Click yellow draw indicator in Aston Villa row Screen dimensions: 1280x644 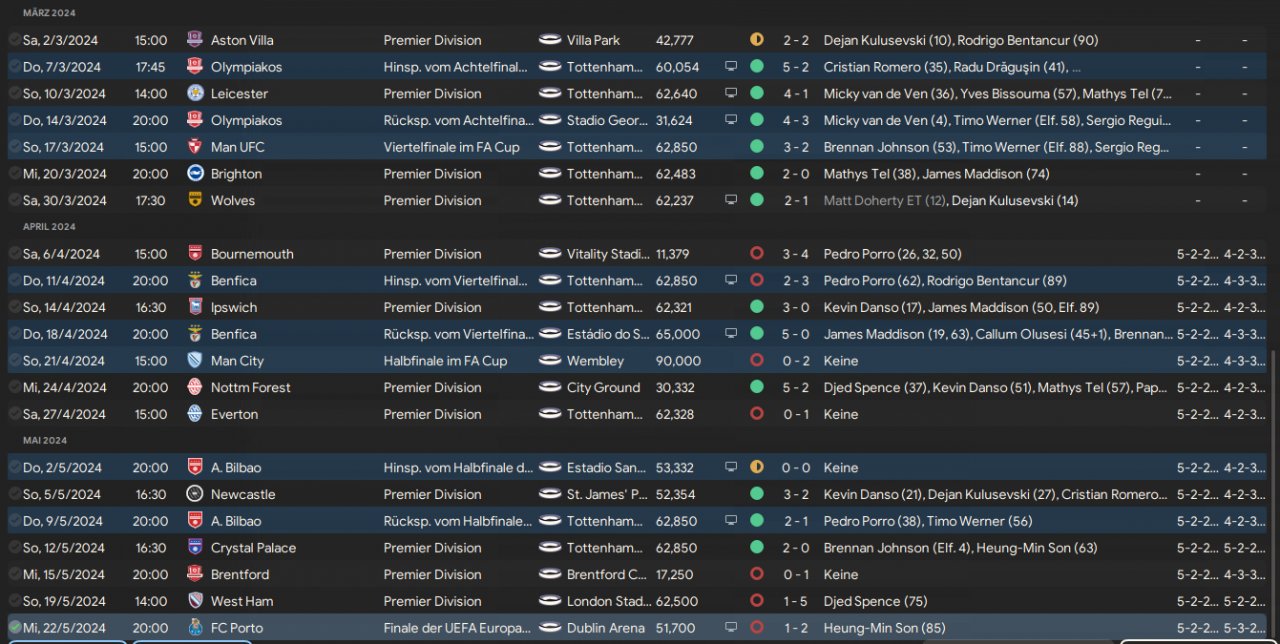click(x=756, y=40)
